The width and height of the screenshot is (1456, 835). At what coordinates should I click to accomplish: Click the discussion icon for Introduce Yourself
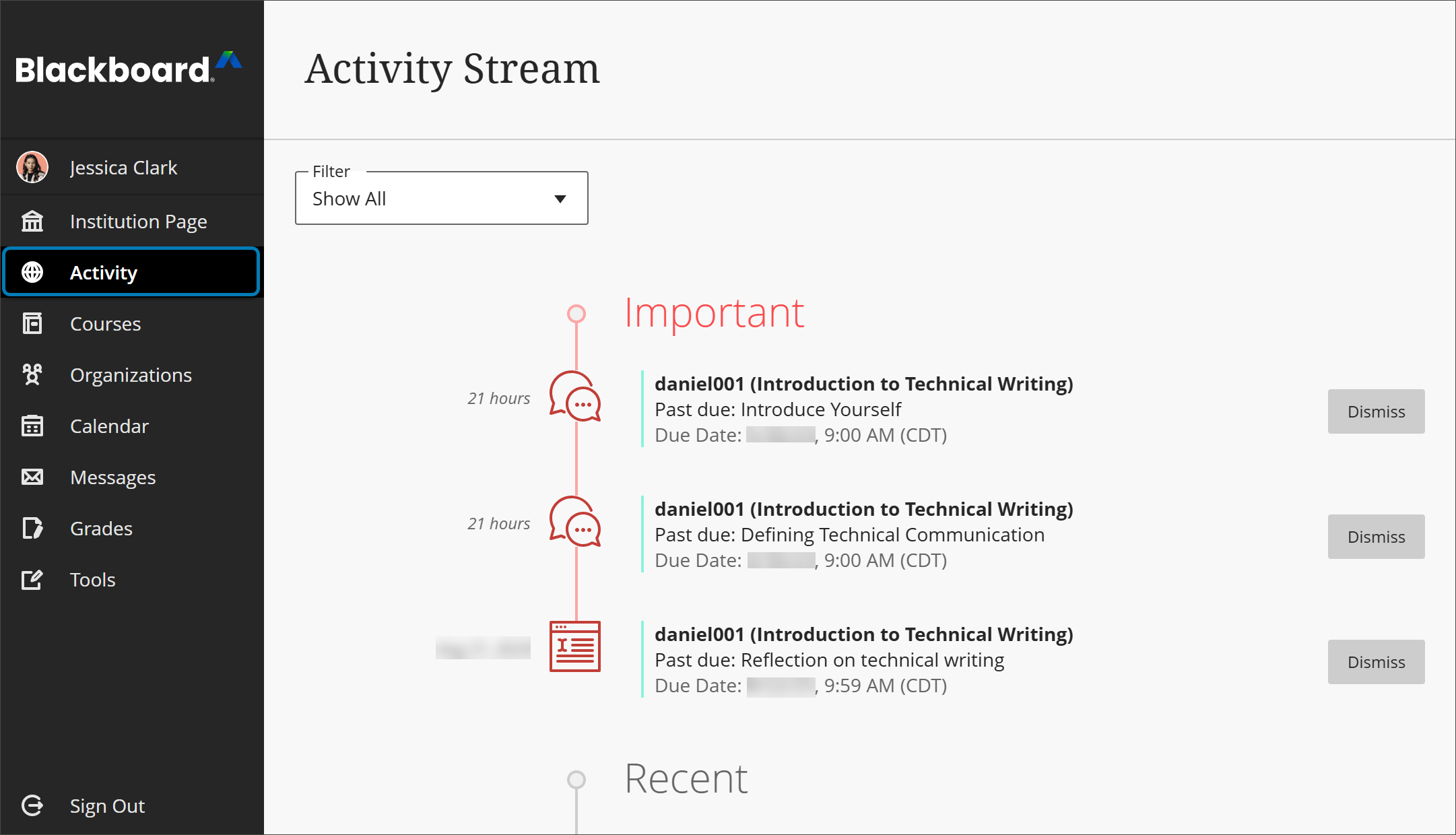[x=576, y=399]
